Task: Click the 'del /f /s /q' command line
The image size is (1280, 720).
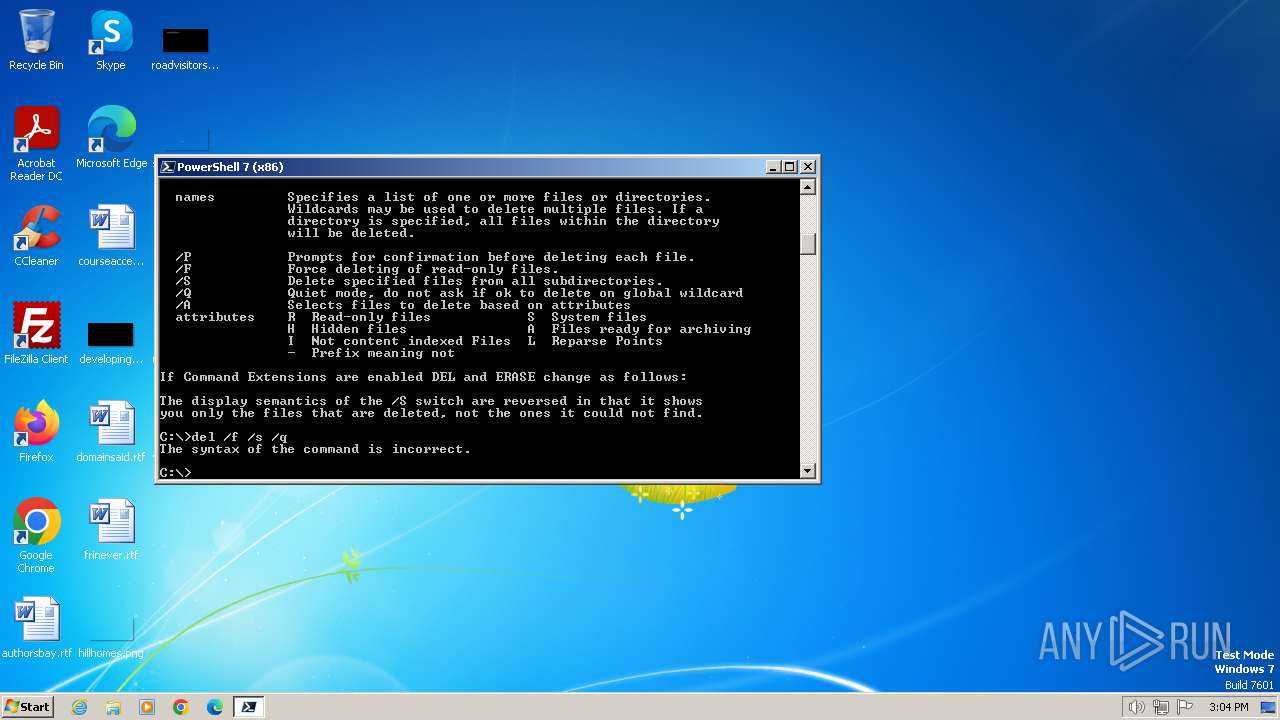Action: [x=223, y=437]
